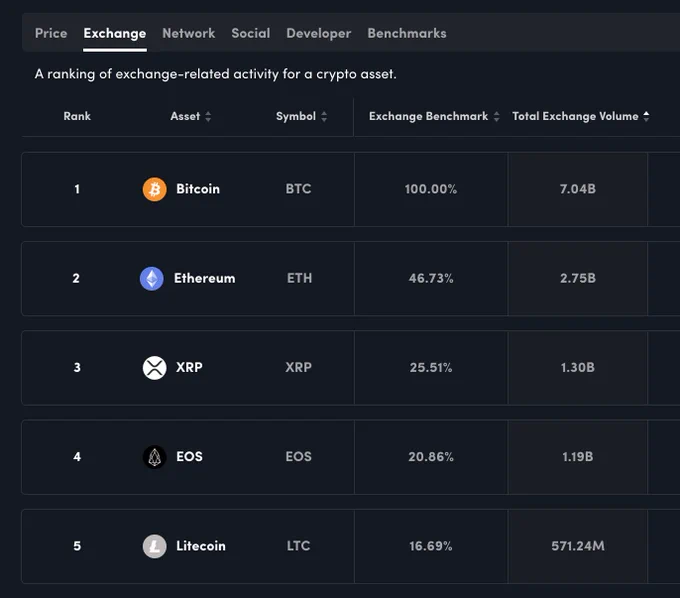The image size is (680, 598).
Task: Open the Litecoin asset name link
Action: (x=201, y=546)
